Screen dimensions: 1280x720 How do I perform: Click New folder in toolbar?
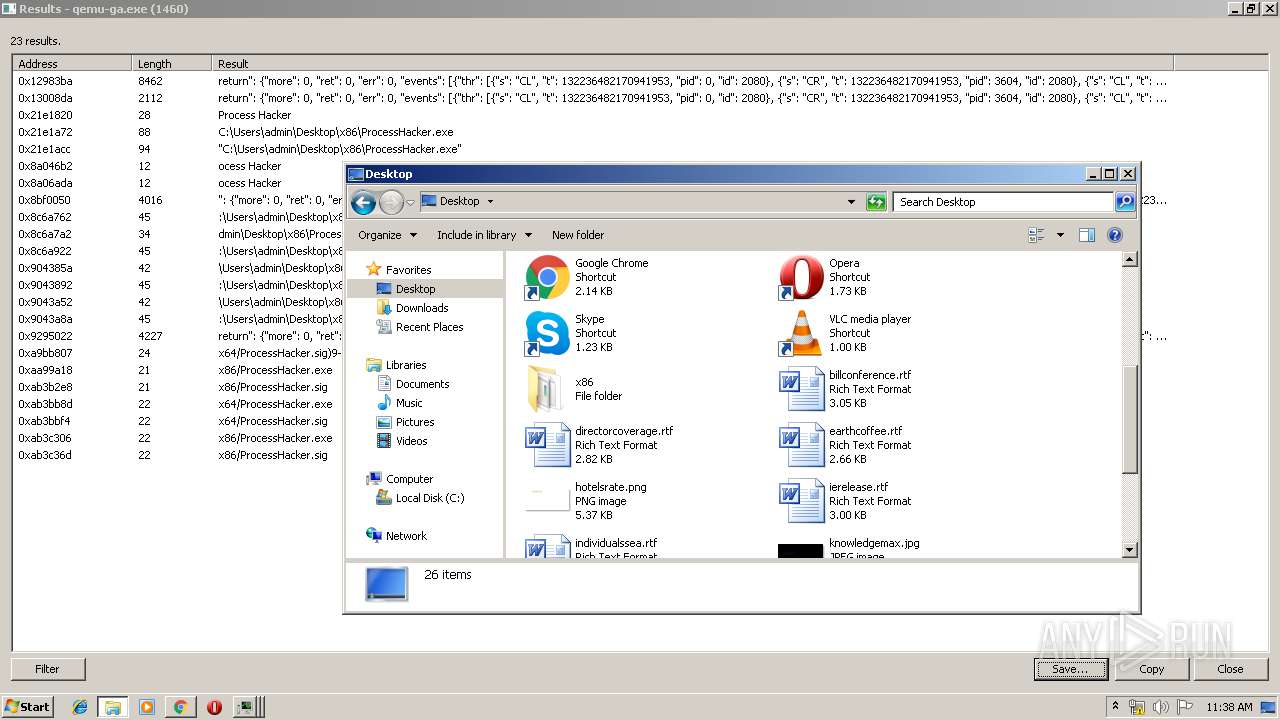[578, 235]
